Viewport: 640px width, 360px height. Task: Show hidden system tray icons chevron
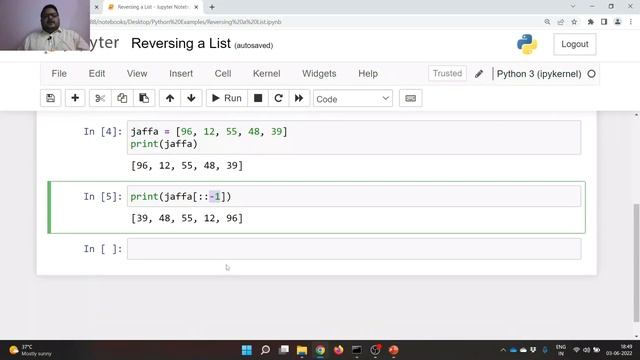[503, 350]
